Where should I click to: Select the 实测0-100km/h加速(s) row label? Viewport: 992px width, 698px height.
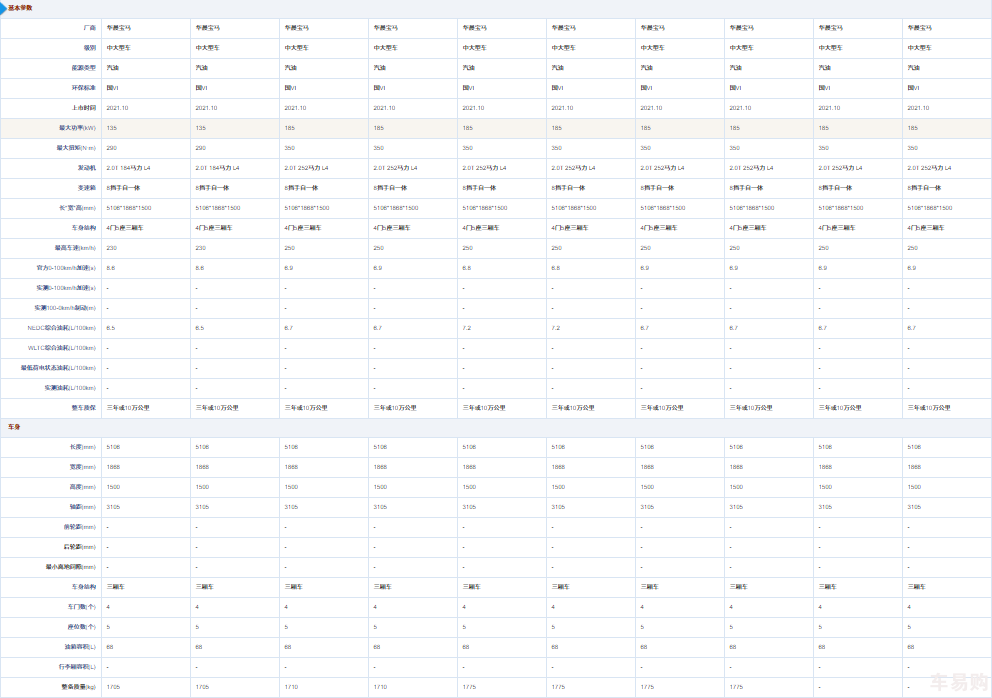click(x=66, y=288)
